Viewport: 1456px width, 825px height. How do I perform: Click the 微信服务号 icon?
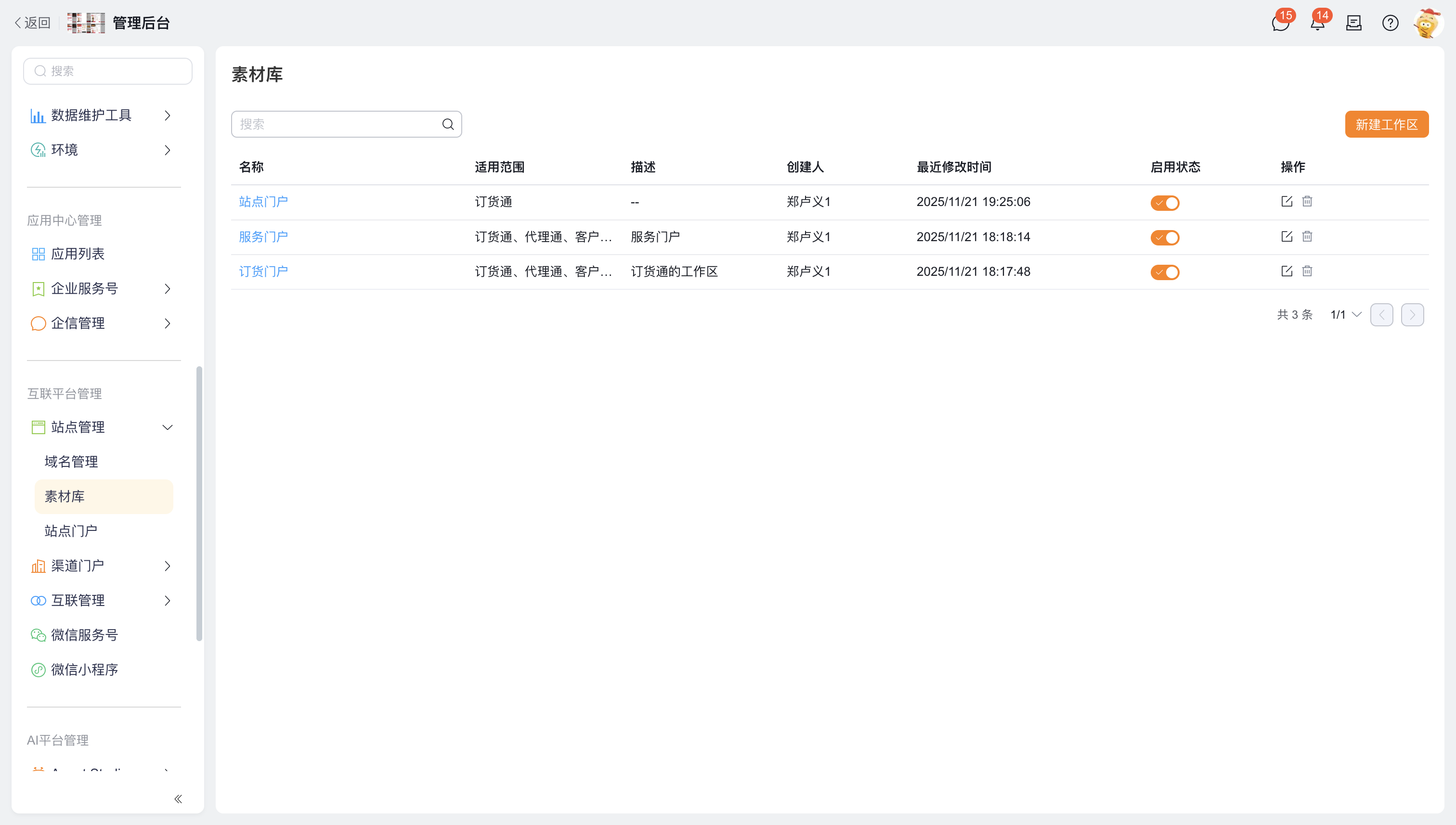(x=38, y=634)
